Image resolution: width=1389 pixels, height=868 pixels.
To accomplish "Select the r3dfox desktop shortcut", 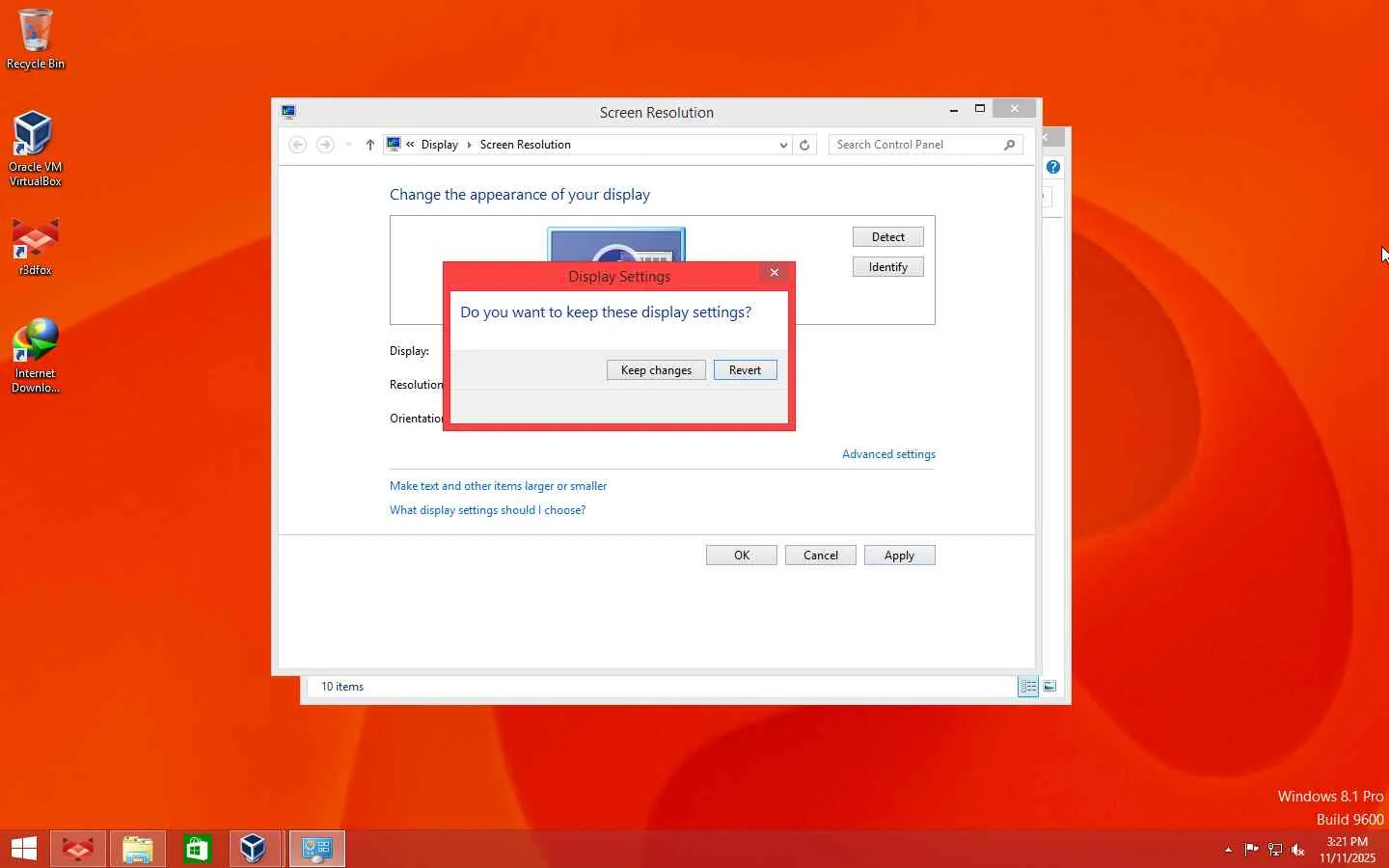I will tap(35, 247).
